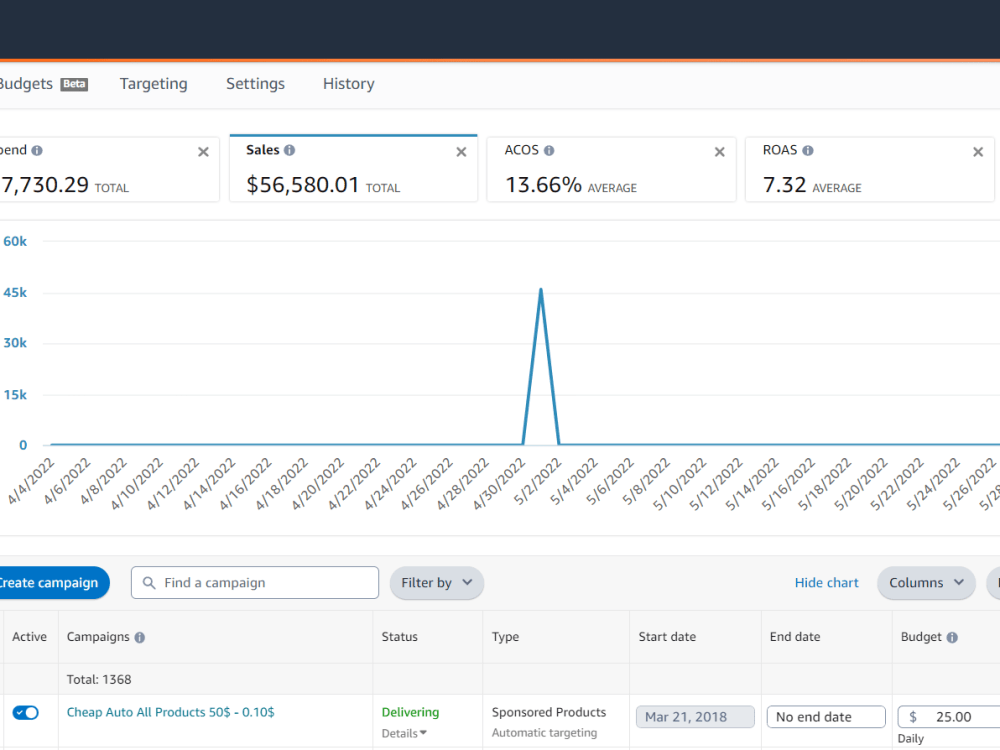Remove the Spend metric card
Screen dimensions: 1000x750
click(x=203, y=152)
